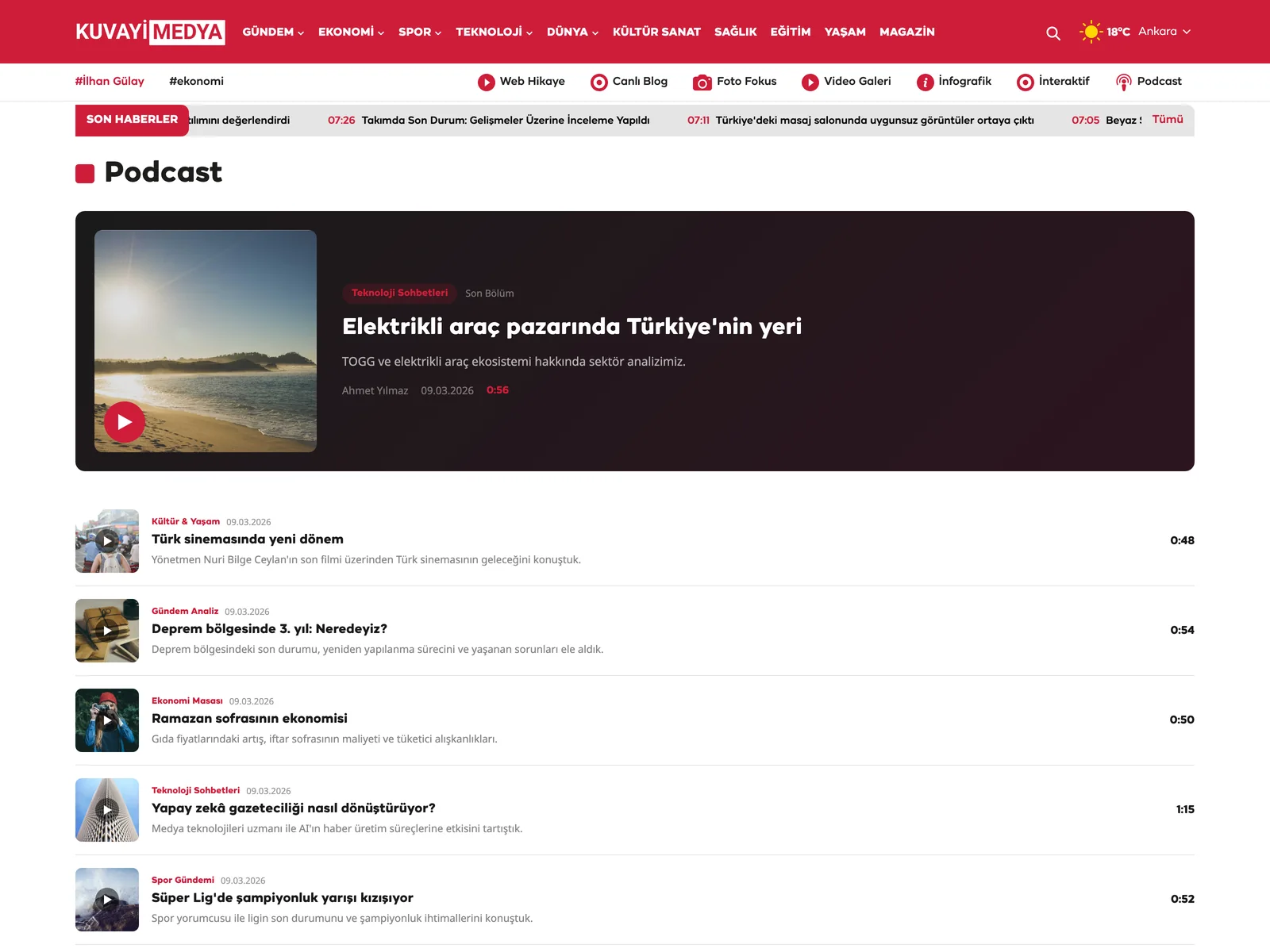Viewport: 1270px width, 952px height.
Task: Click the Canlı Blog circle icon
Action: (x=599, y=83)
